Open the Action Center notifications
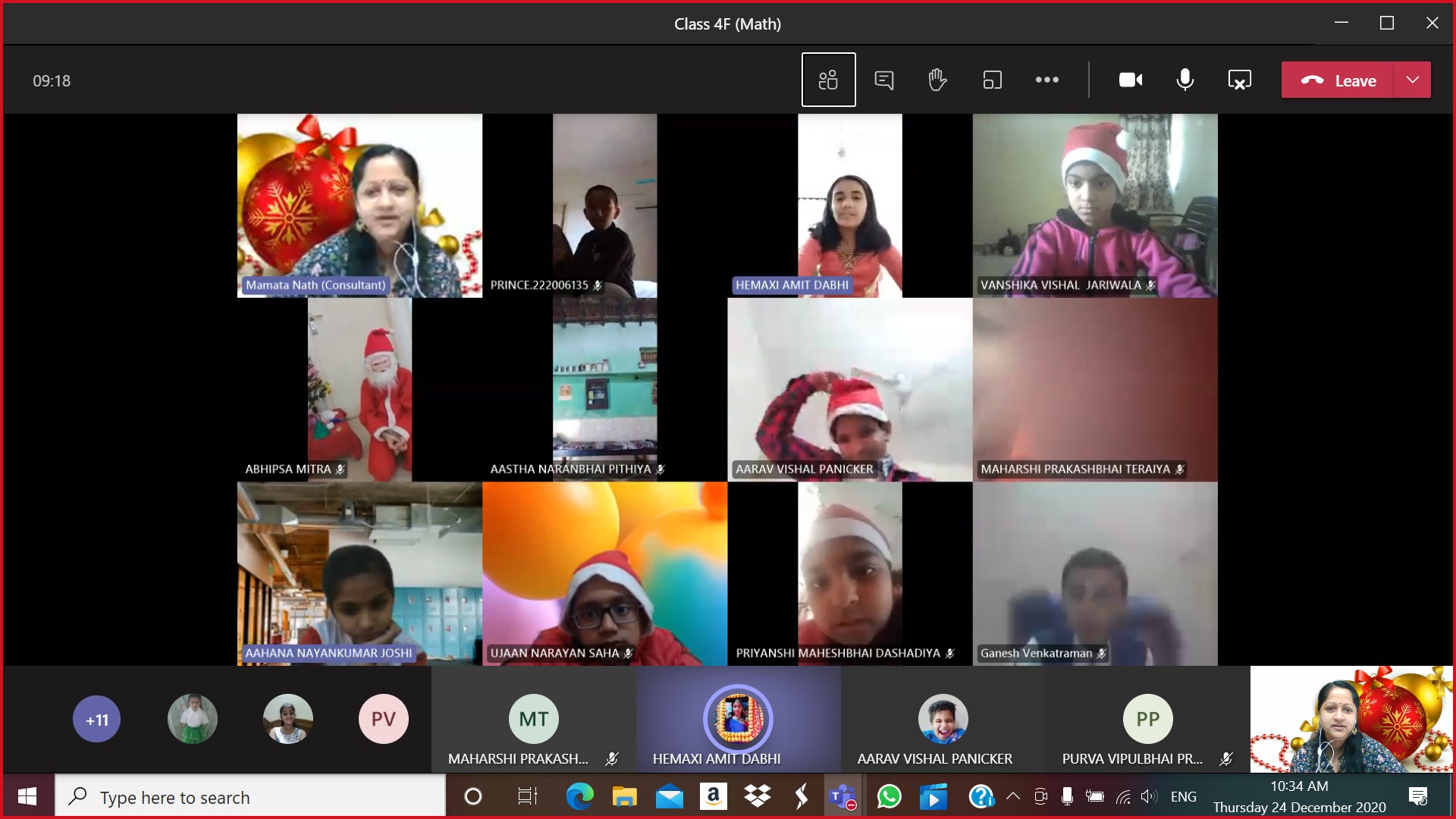The width and height of the screenshot is (1456, 819). click(1418, 796)
